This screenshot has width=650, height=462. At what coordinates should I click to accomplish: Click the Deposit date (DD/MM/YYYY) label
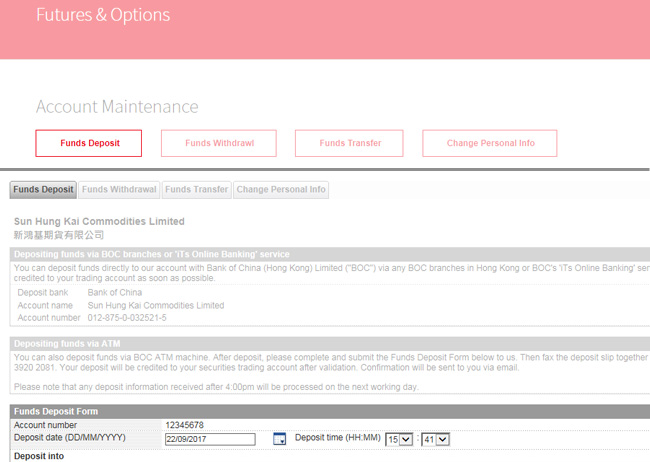(x=70, y=438)
